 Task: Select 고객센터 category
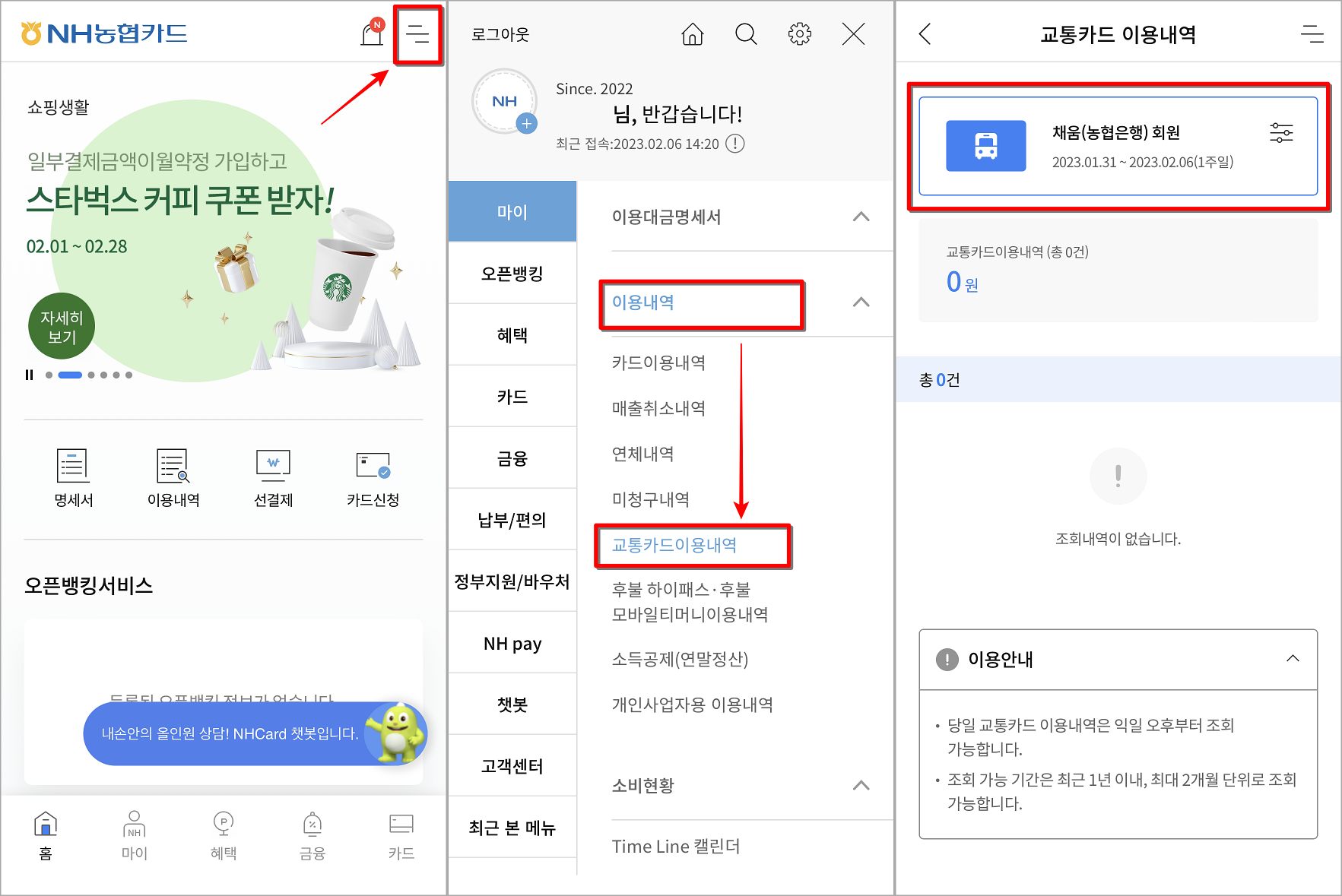coord(512,766)
